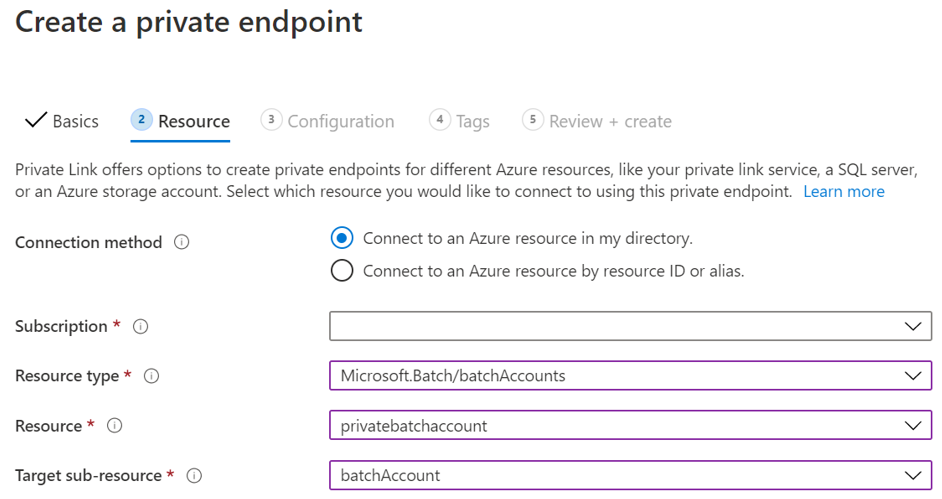Viewport: 942px width, 499px height.
Task: Switch to the Configuration tab
Action: pos(341,122)
